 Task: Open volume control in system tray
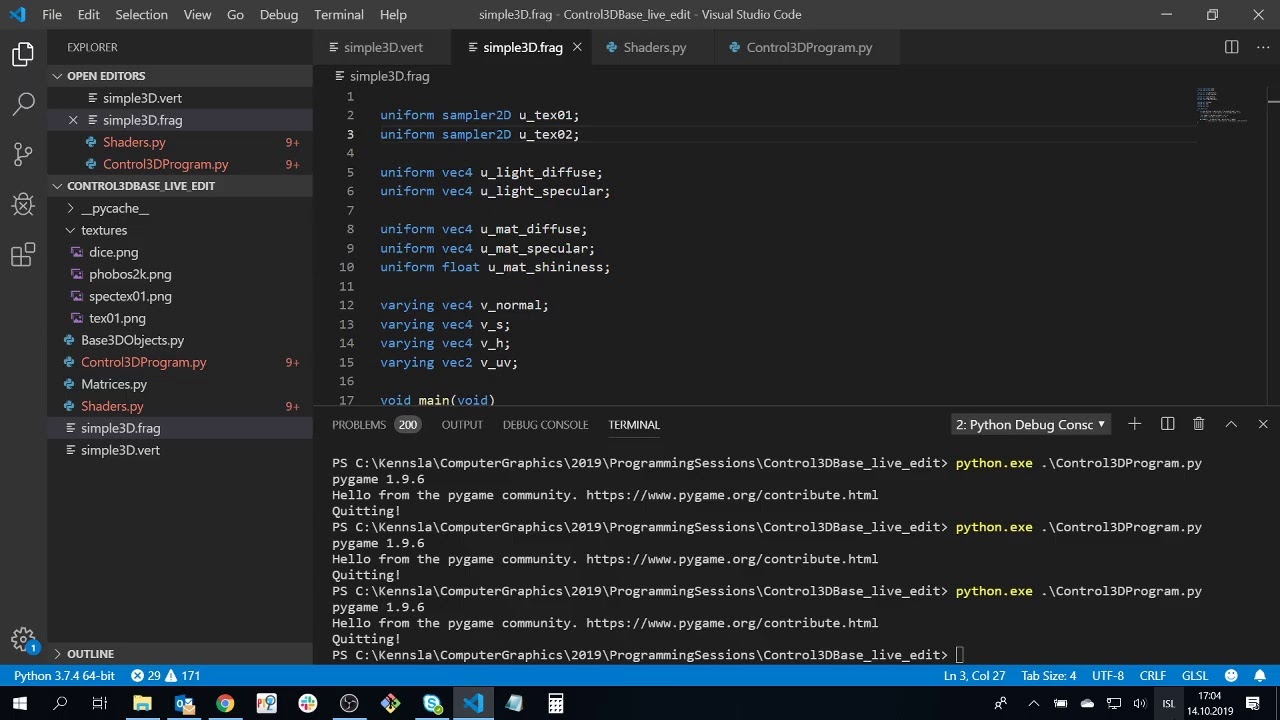[x=1139, y=704]
